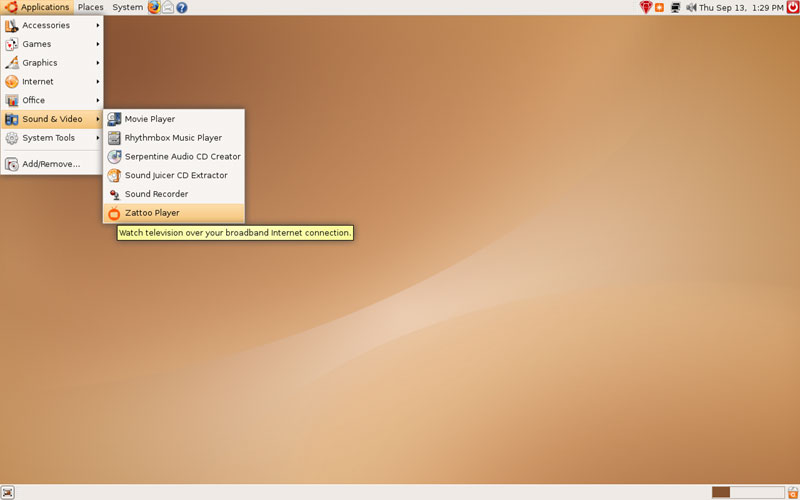This screenshot has height=500, width=800.
Task: Click the orange update notifier tray icon
Action: (x=660, y=8)
